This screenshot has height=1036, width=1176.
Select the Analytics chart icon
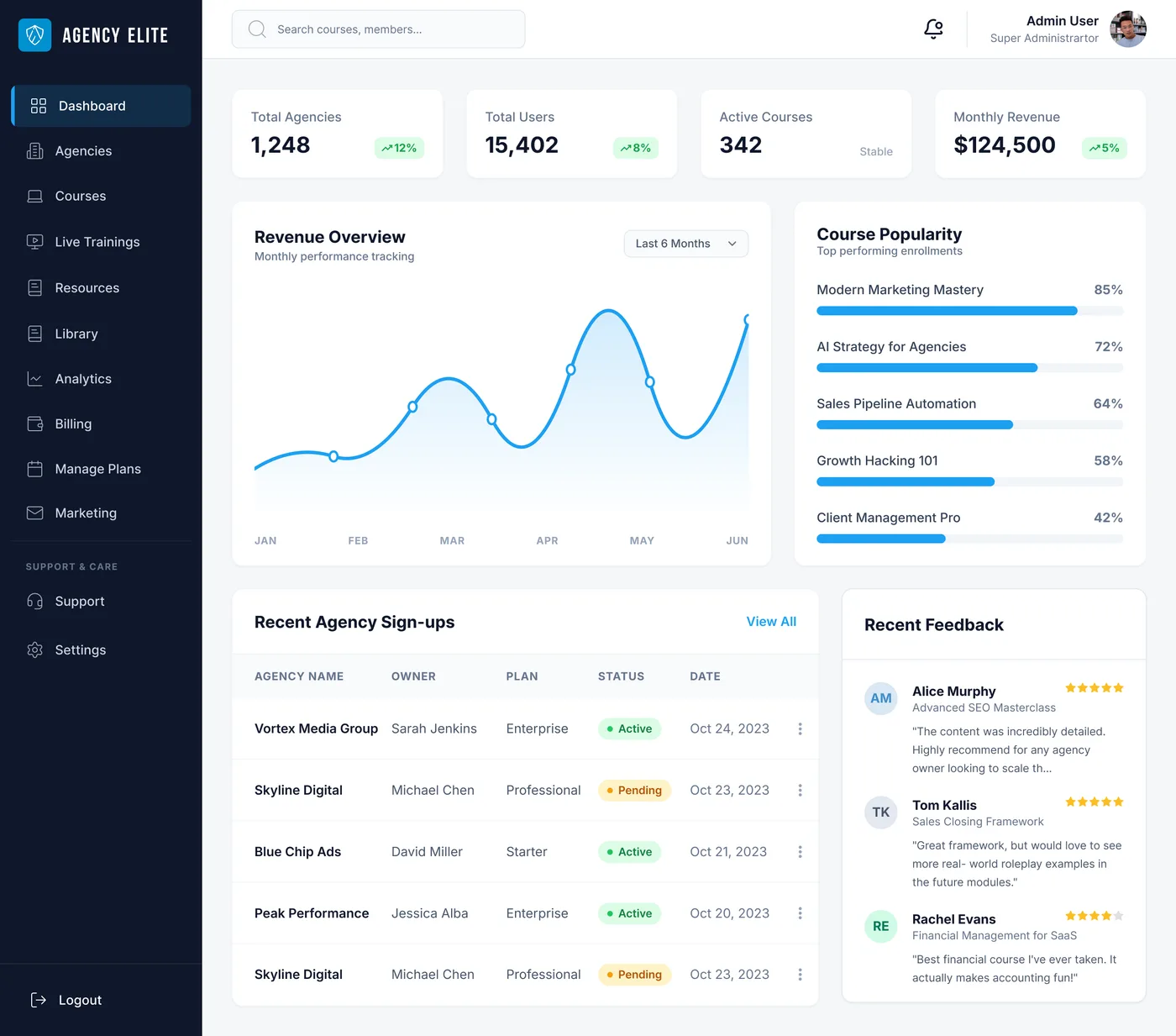[x=34, y=379]
